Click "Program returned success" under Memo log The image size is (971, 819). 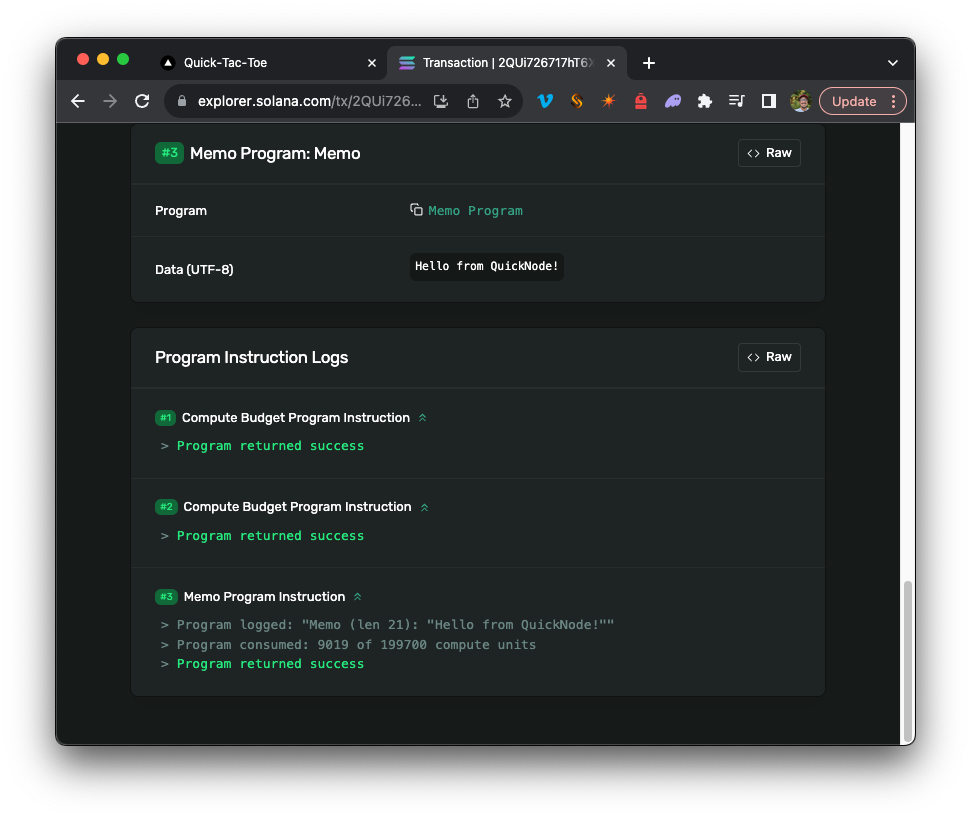270,664
